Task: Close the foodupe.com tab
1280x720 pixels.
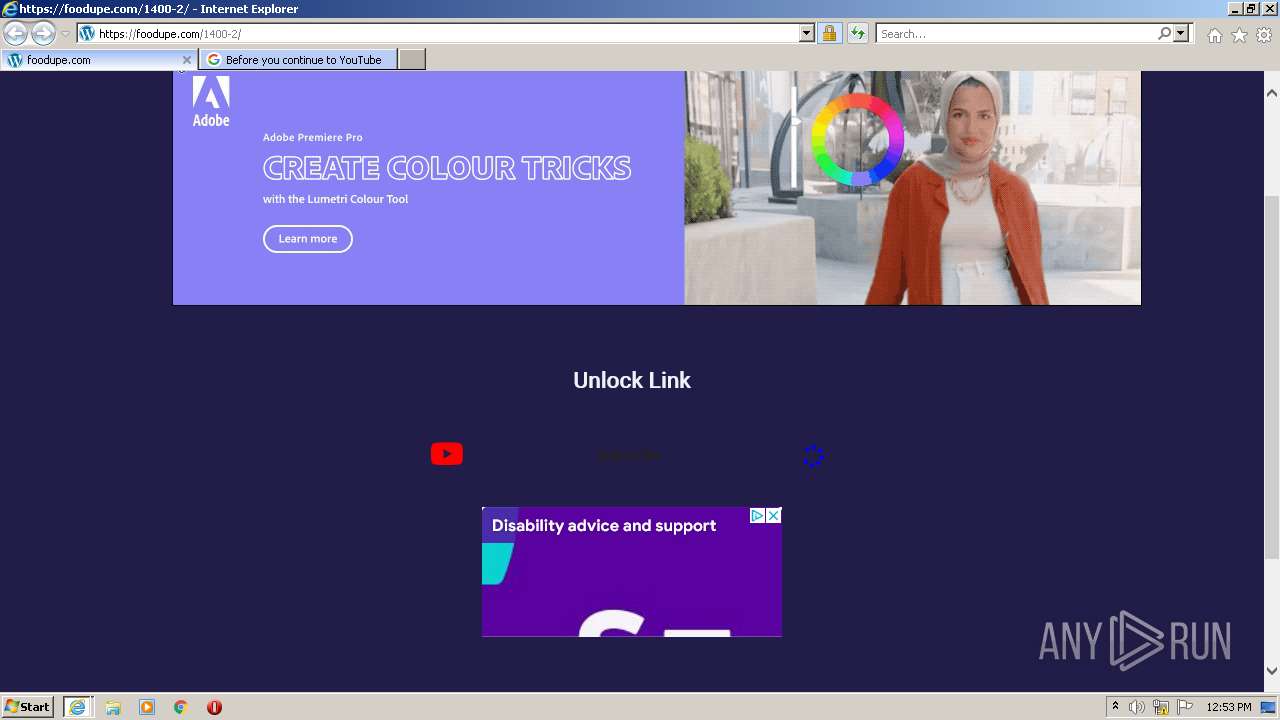Action: (186, 60)
